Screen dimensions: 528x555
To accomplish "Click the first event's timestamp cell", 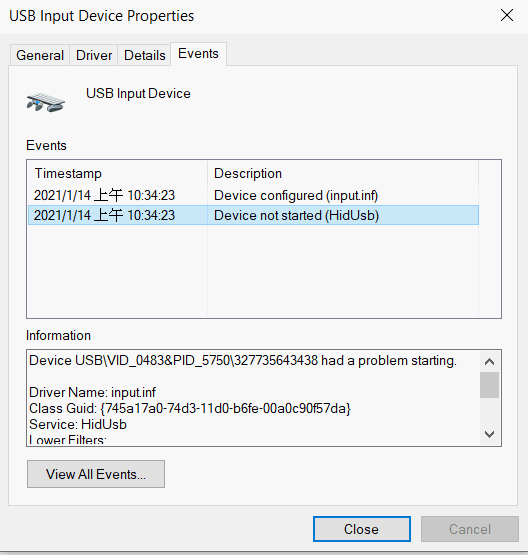I will [104, 195].
